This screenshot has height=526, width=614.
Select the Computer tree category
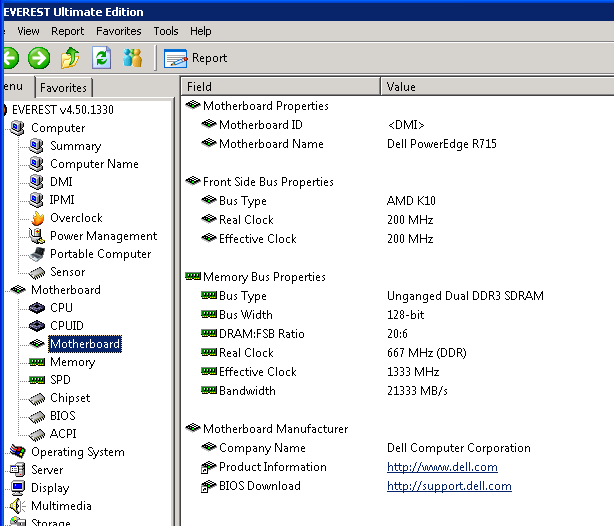point(58,128)
